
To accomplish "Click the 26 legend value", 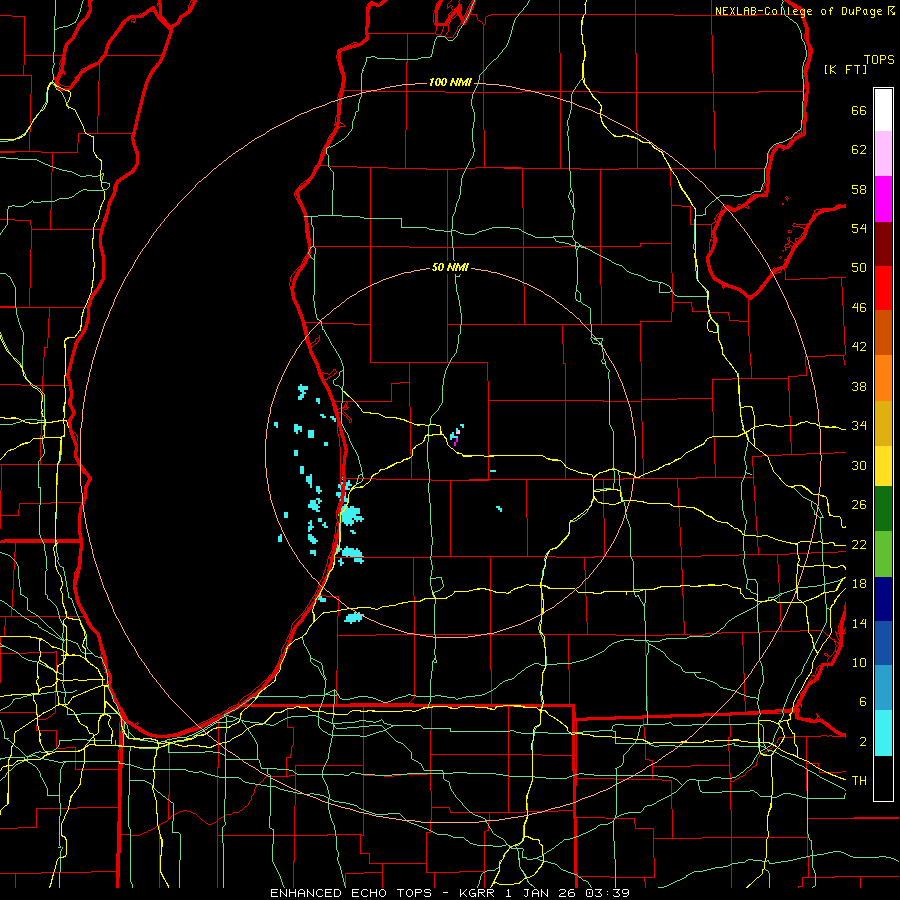I will coord(859,505).
